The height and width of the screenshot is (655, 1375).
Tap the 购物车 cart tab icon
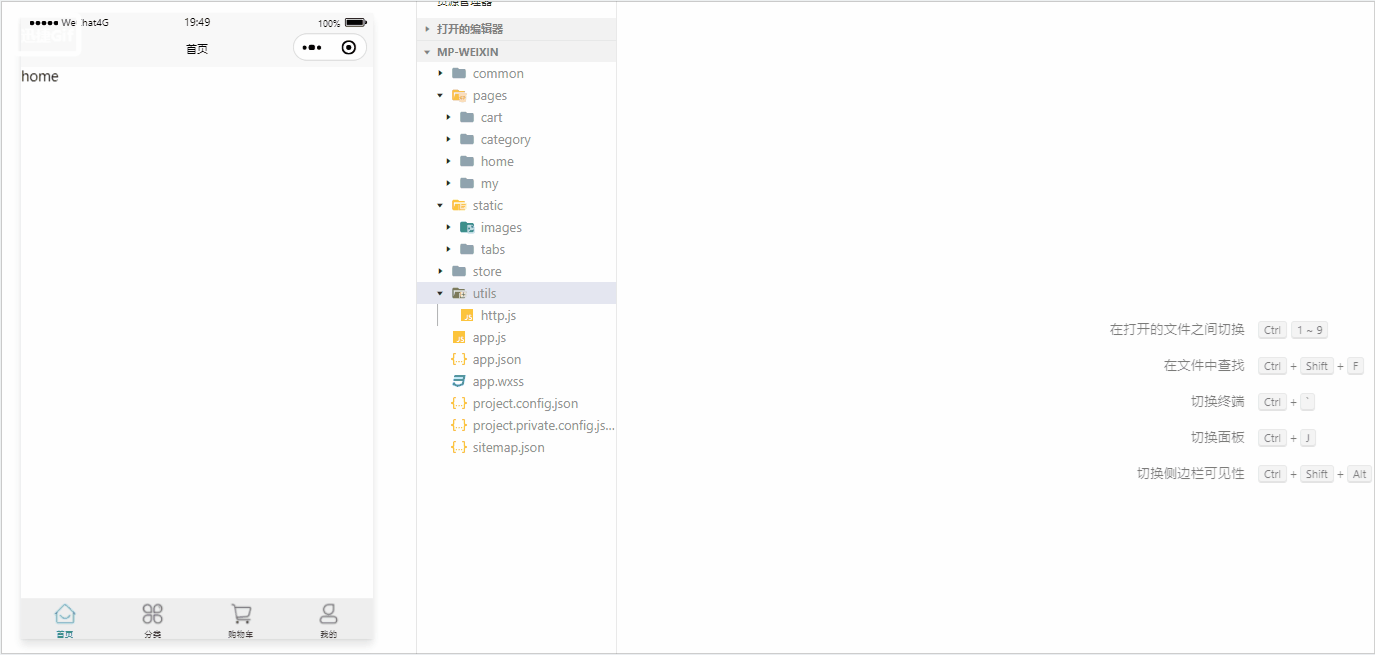[241, 614]
